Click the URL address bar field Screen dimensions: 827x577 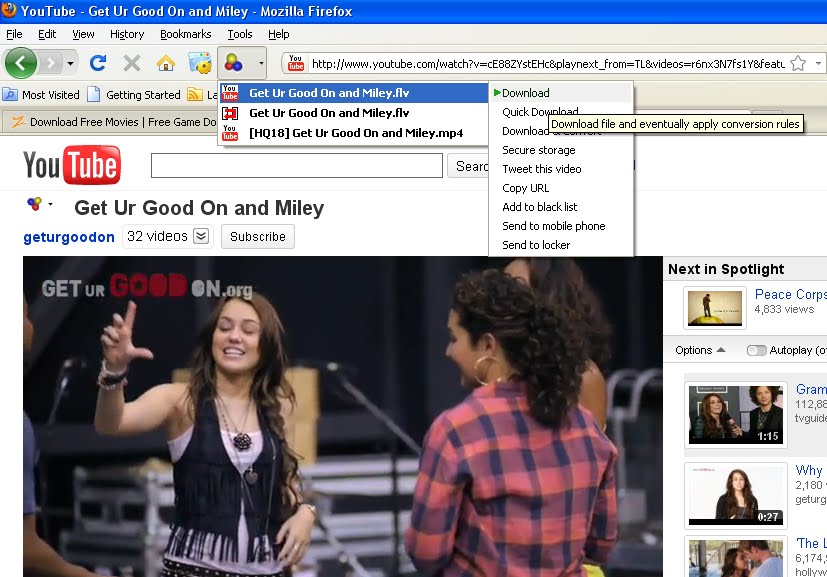click(x=547, y=64)
